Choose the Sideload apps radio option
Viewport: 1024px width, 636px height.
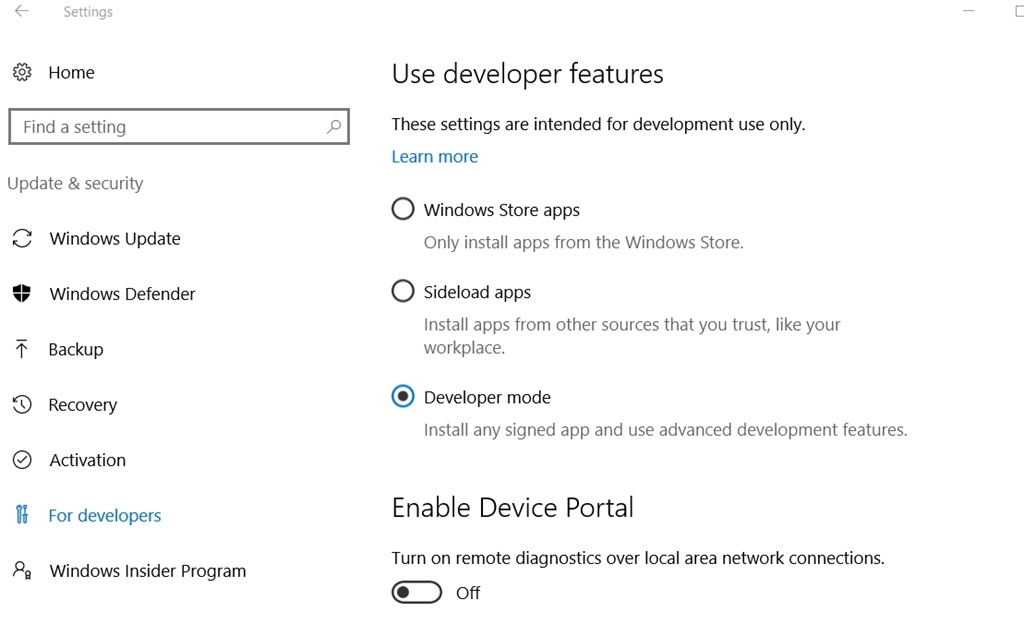[403, 291]
